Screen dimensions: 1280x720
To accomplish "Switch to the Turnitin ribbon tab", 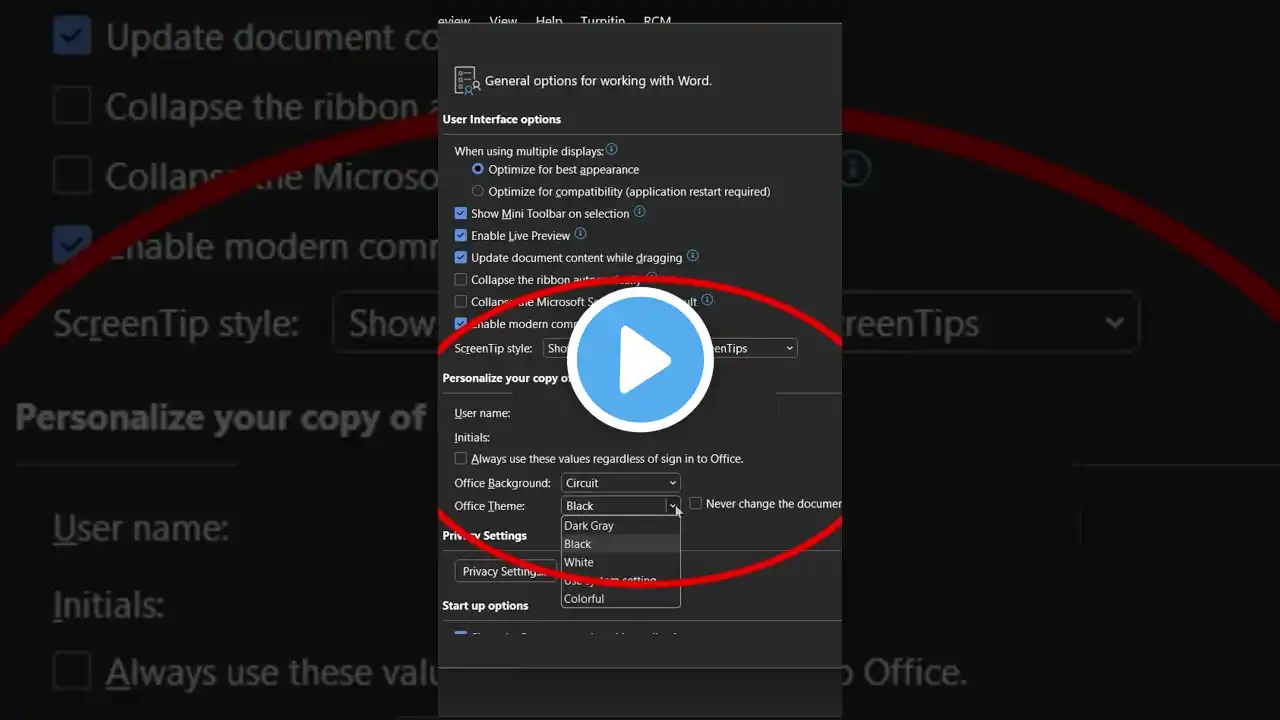I will [602, 21].
